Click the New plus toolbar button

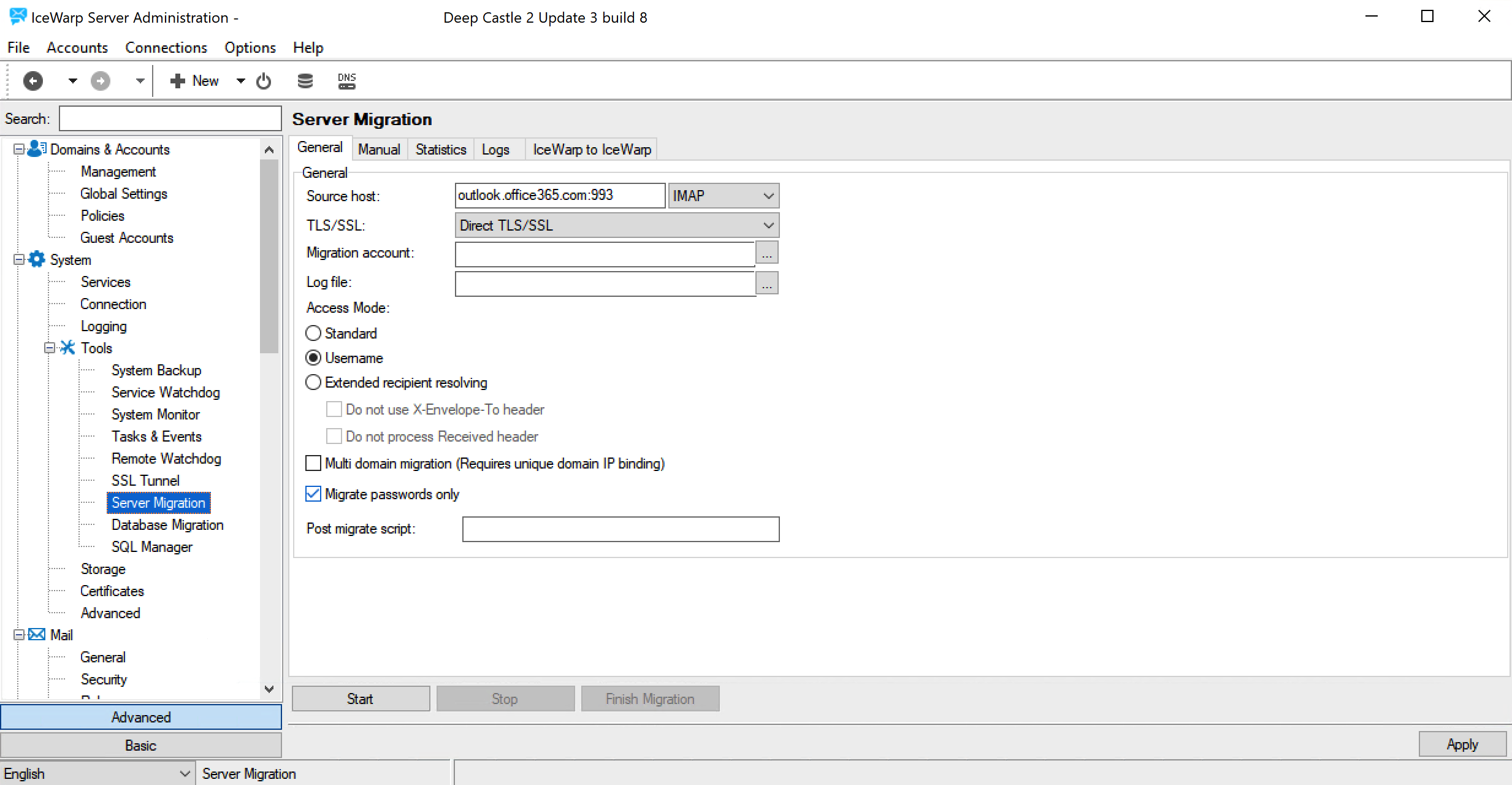coord(194,81)
